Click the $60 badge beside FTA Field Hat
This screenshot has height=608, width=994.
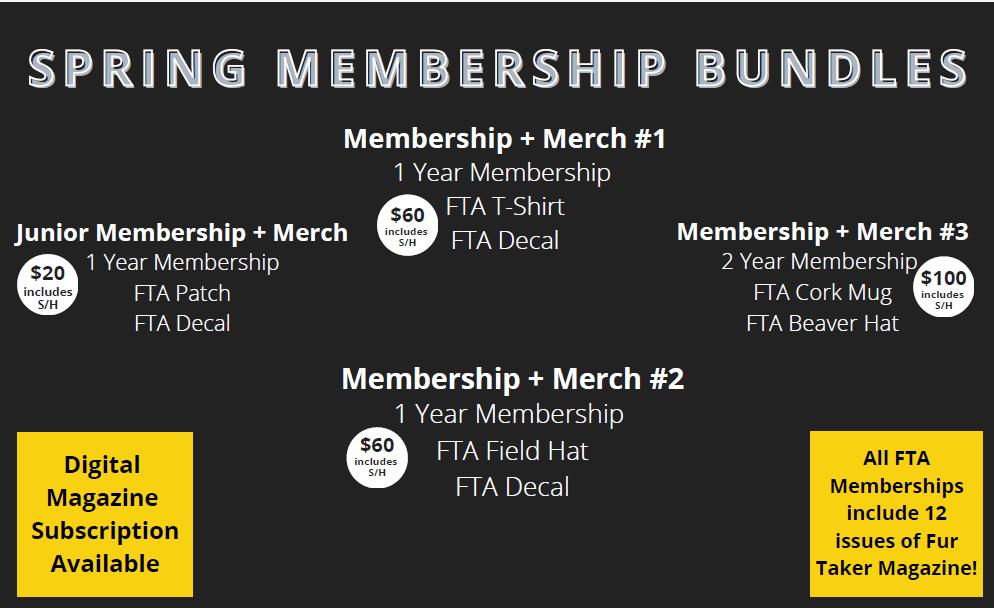(x=377, y=457)
